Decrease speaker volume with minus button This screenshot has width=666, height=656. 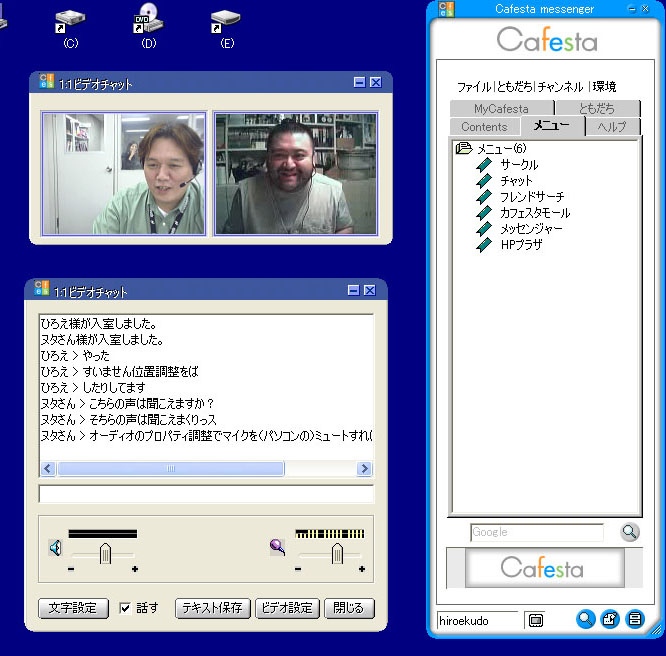coord(71,569)
